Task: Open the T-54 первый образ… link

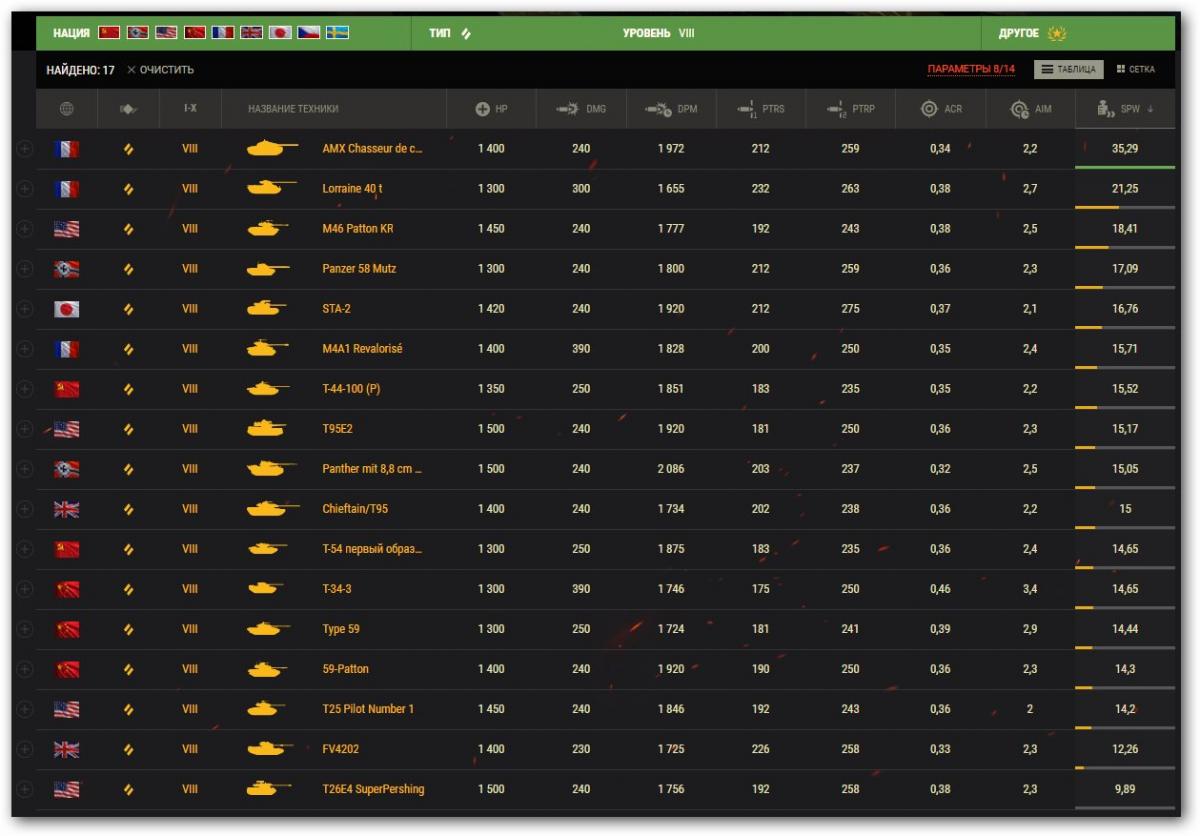Action: (x=372, y=549)
